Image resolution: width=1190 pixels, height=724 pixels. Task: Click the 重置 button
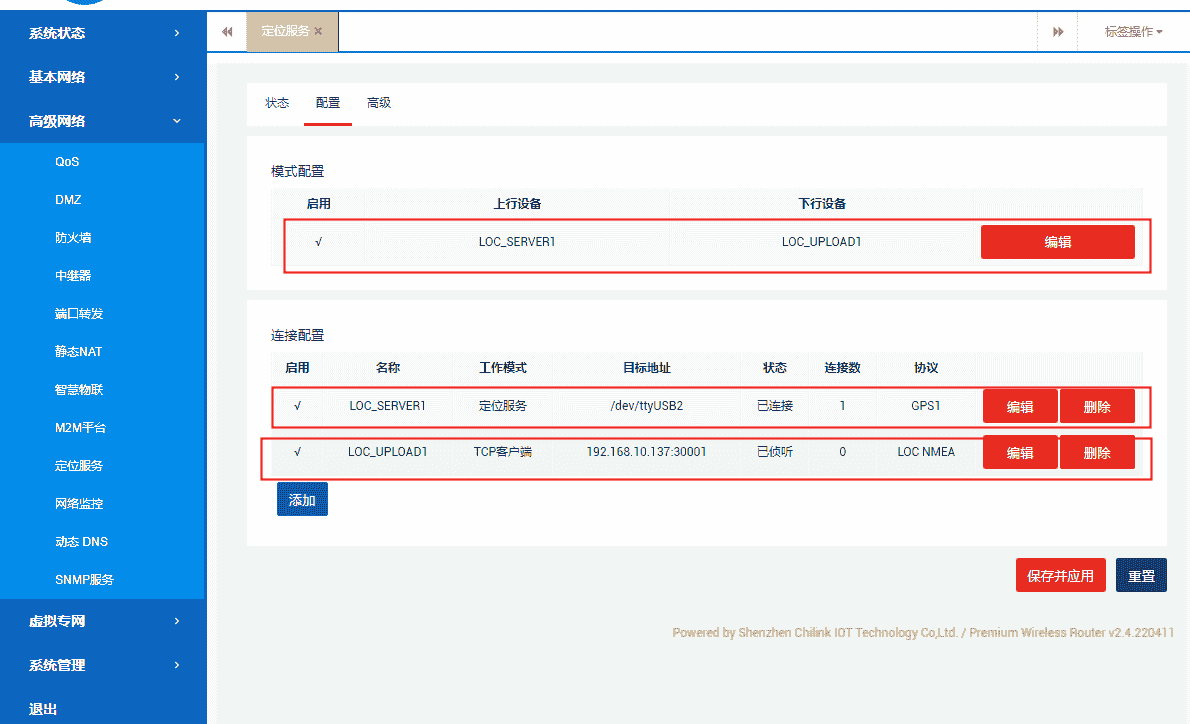coord(1141,574)
